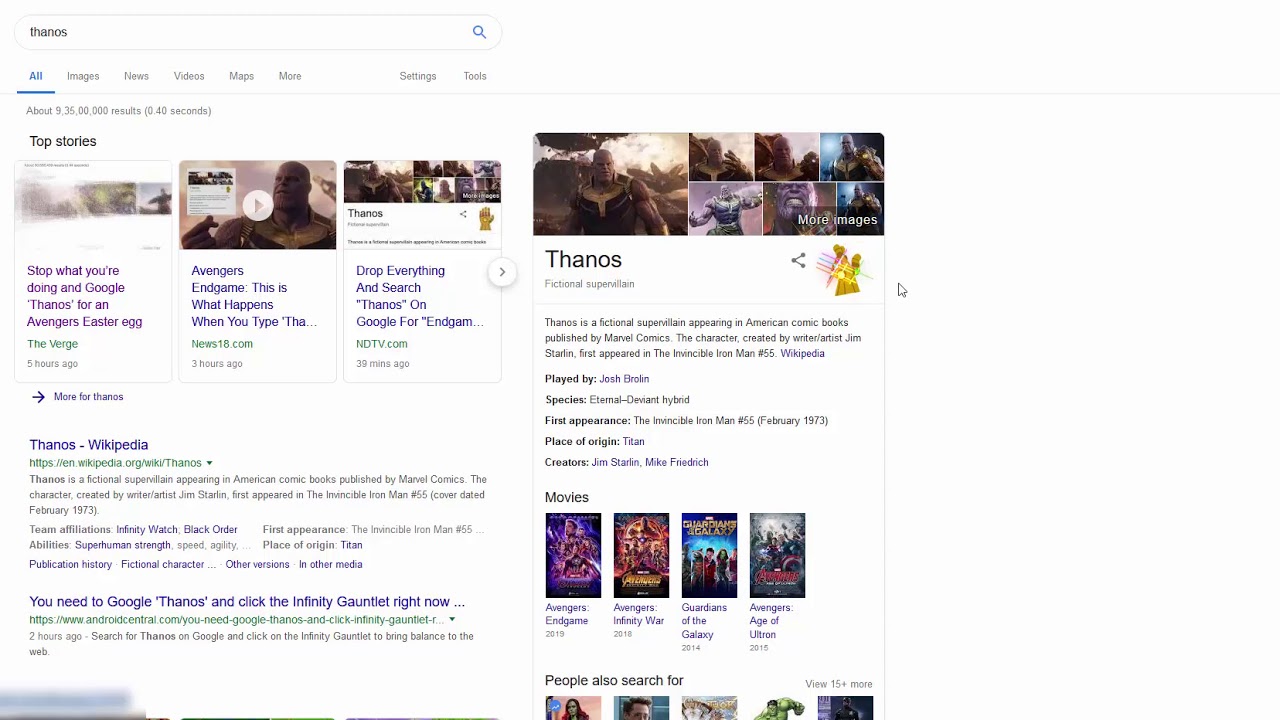Click More images overlay in knowledge panel
The image size is (1280, 720).
(837, 220)
